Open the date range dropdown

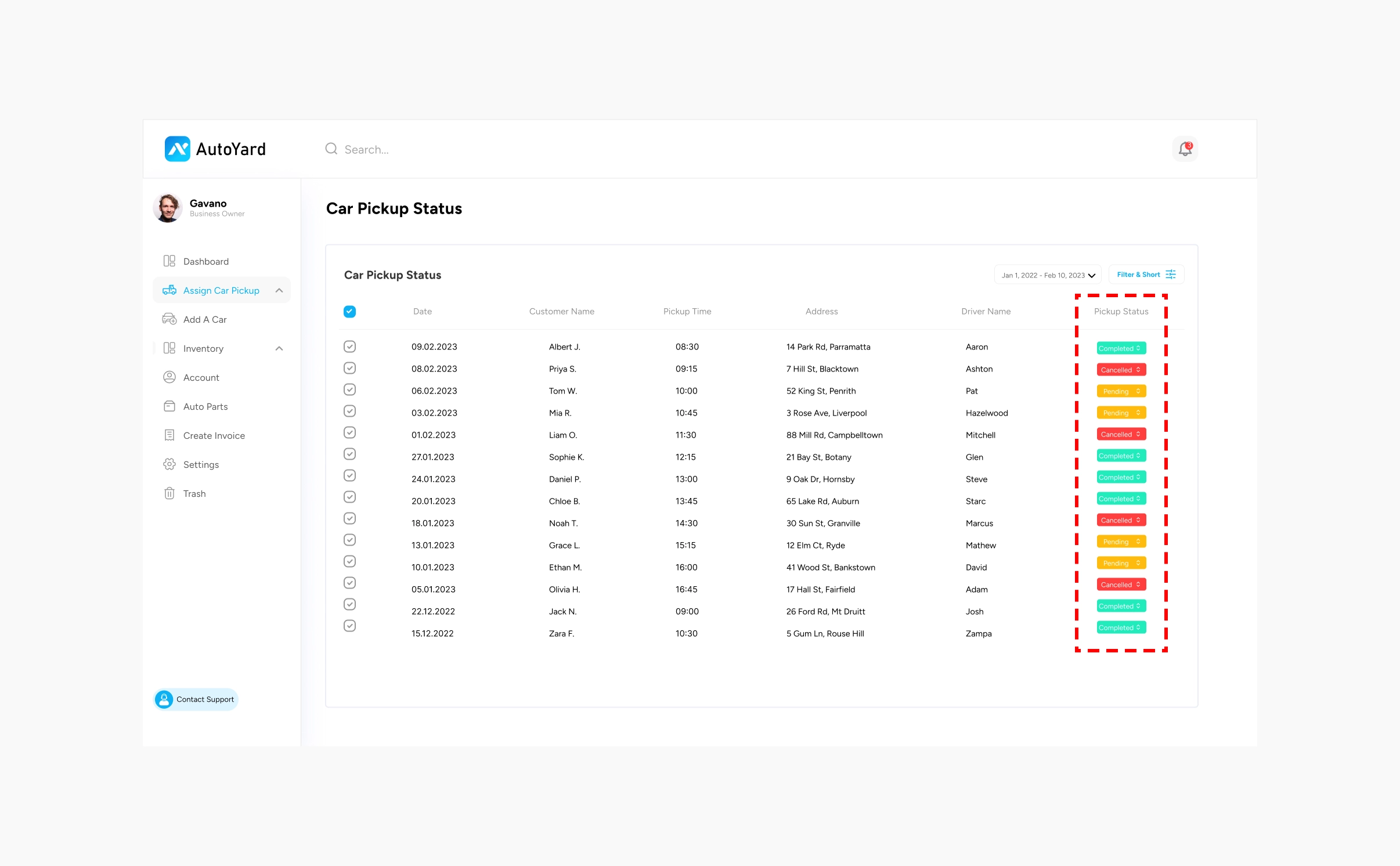click(1048, 275)
